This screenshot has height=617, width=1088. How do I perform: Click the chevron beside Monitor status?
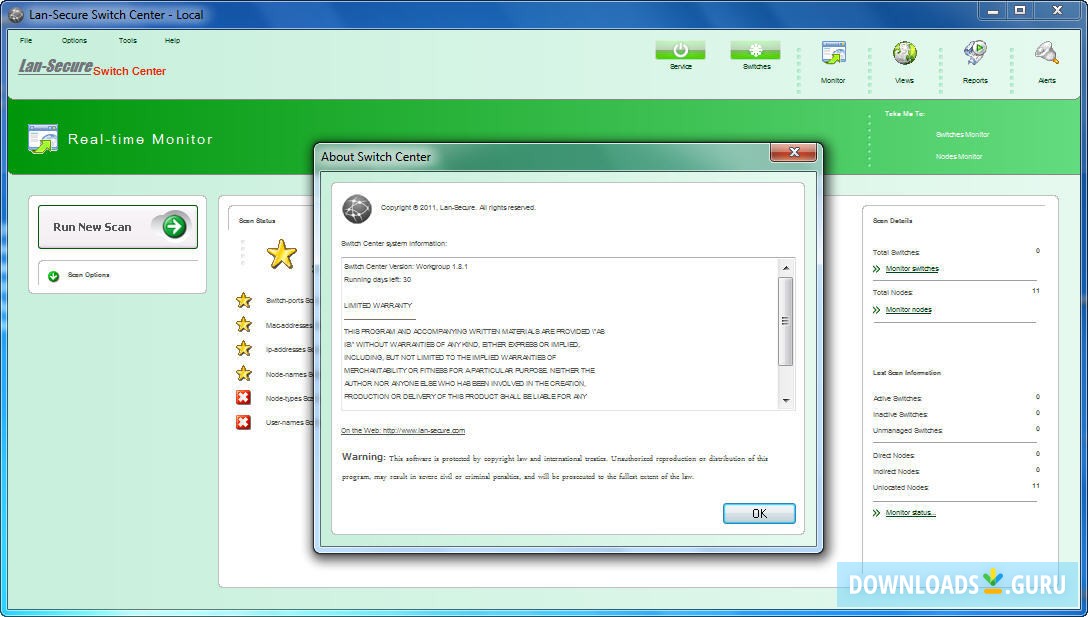[876, 512]
